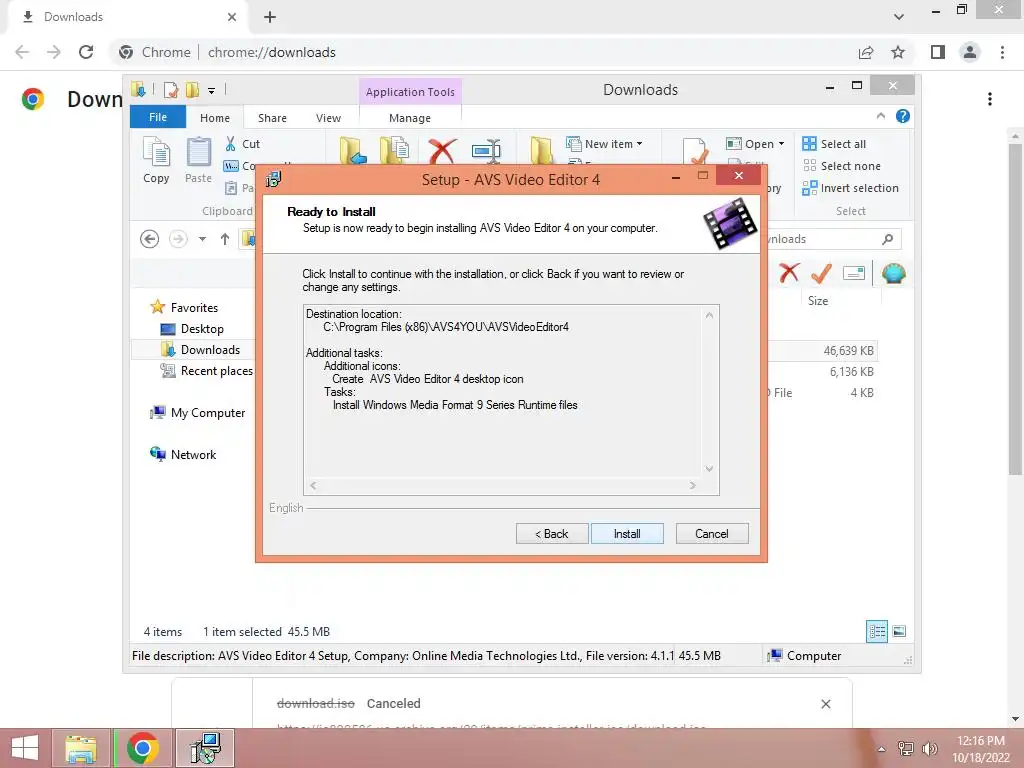This screenshot has width=1024, height=768.
Task: Cancel the AVS Video Editor setup
Action: pyautogui.click(x=712, y=534)
